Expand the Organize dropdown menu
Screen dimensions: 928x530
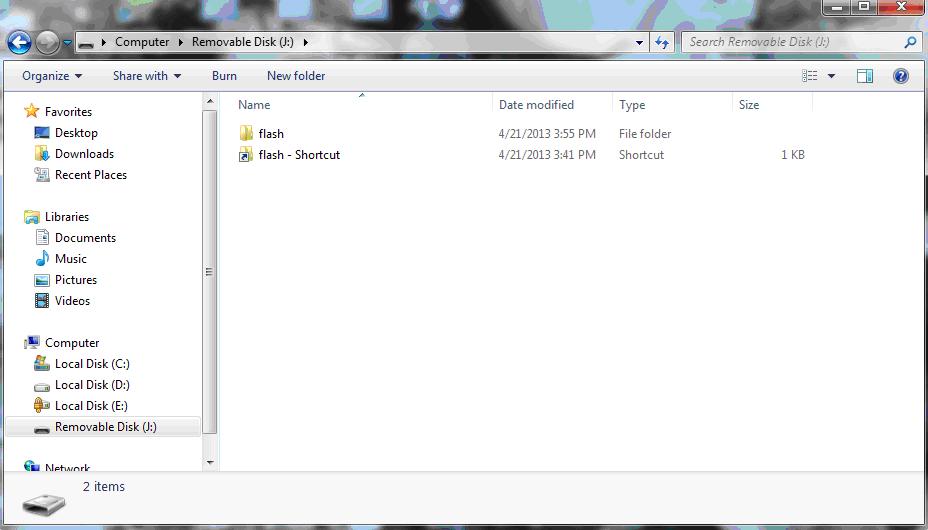click(x=52, y=76)
